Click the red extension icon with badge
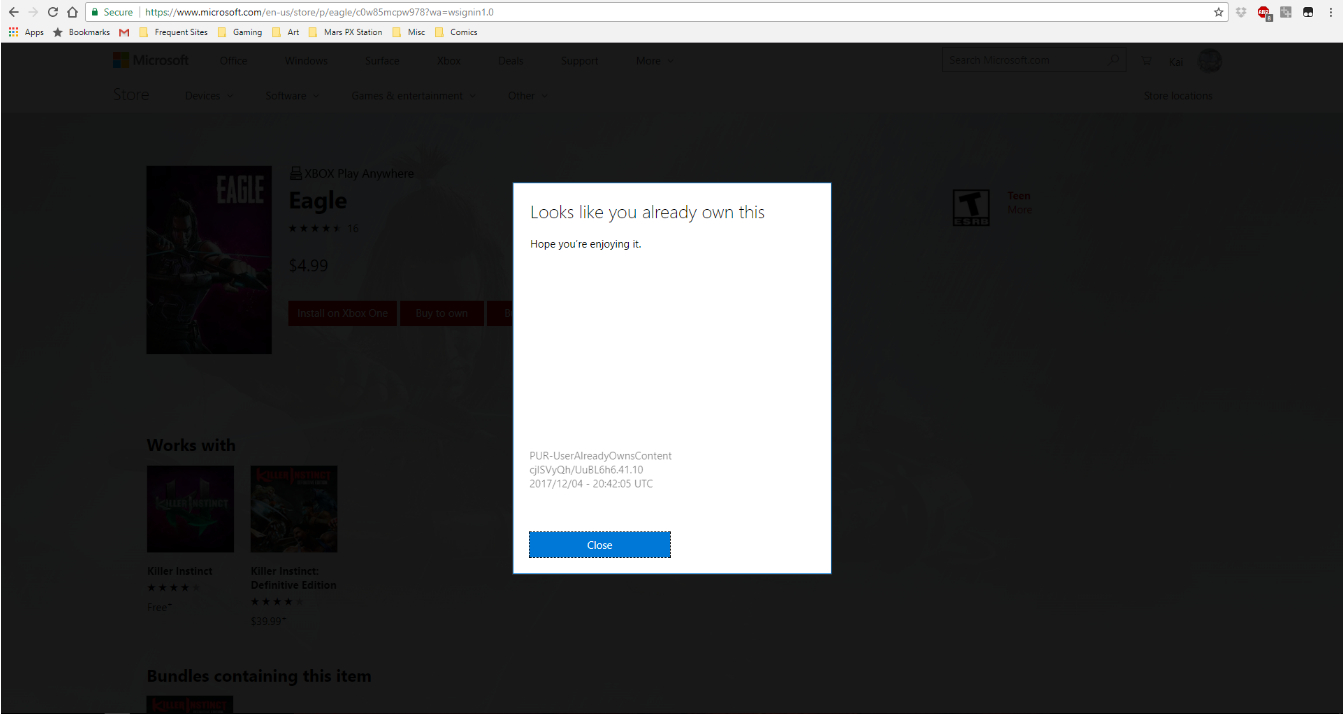 coord(1264,13)
